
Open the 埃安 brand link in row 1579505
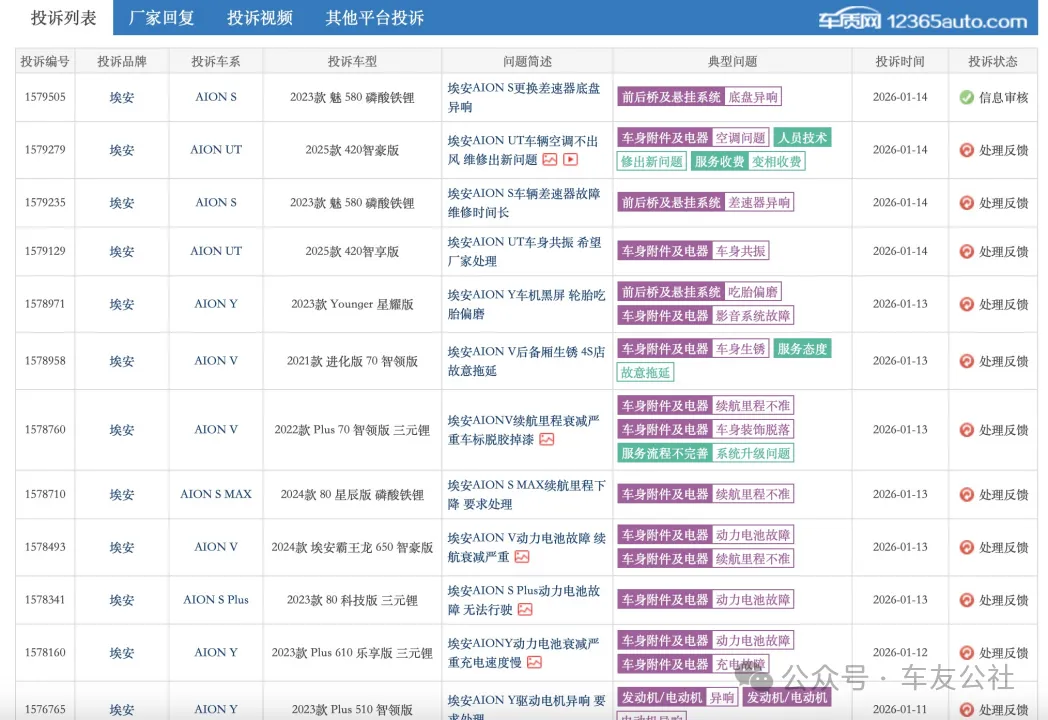click(122, 98)
